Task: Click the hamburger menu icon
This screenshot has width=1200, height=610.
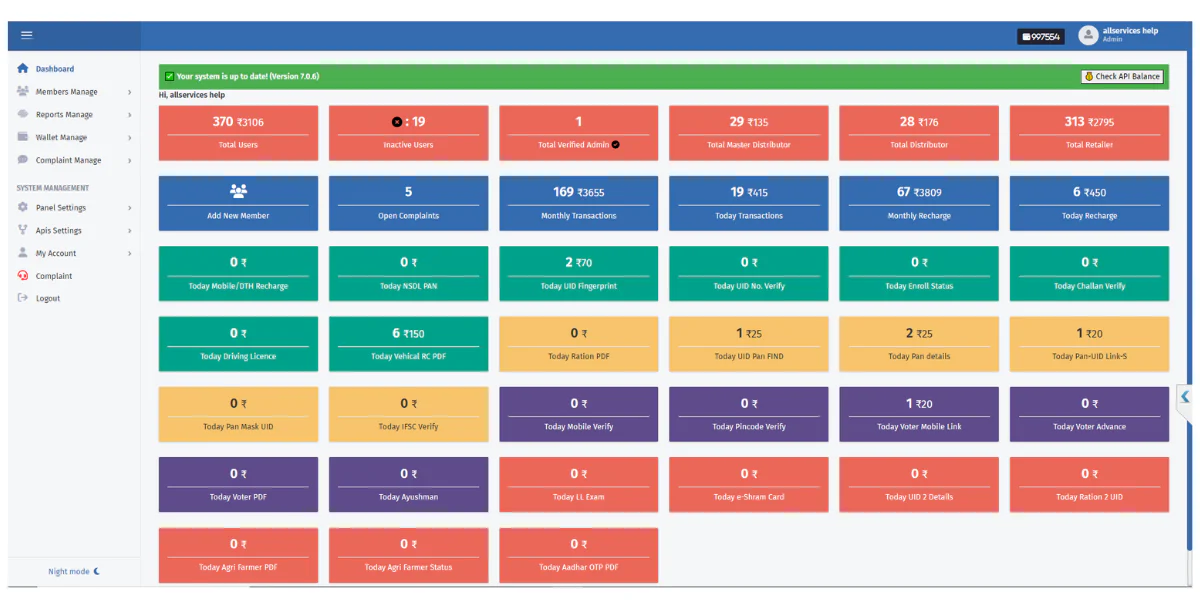Action: click(x=27, y=35)
